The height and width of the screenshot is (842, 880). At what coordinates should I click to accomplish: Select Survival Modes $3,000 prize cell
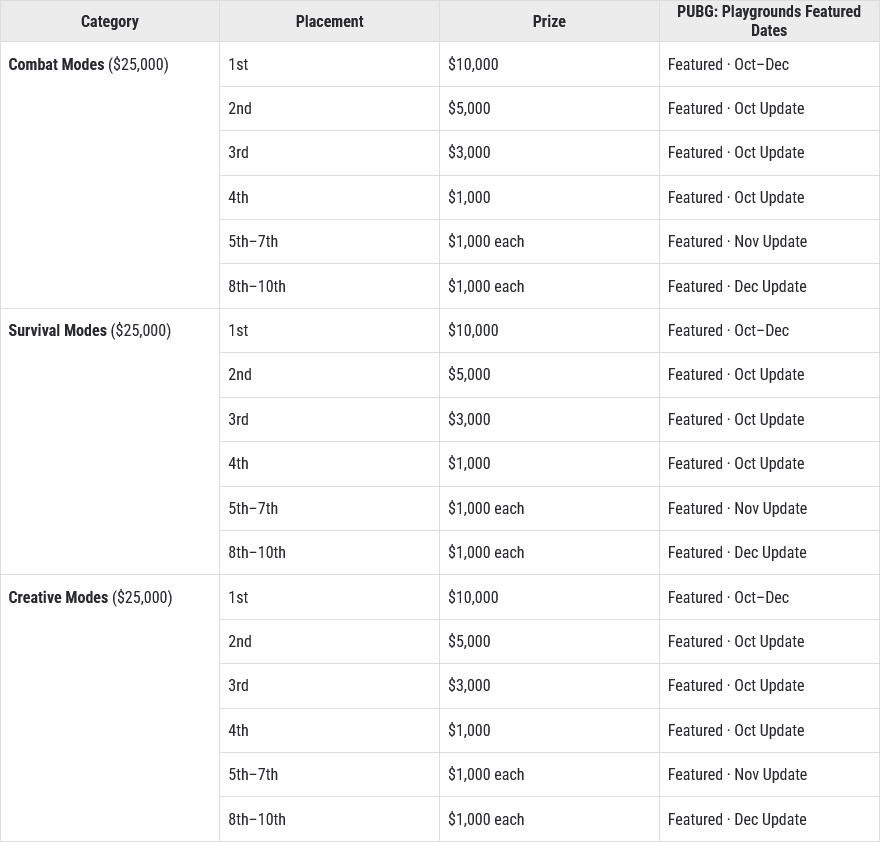pos(549,419)
